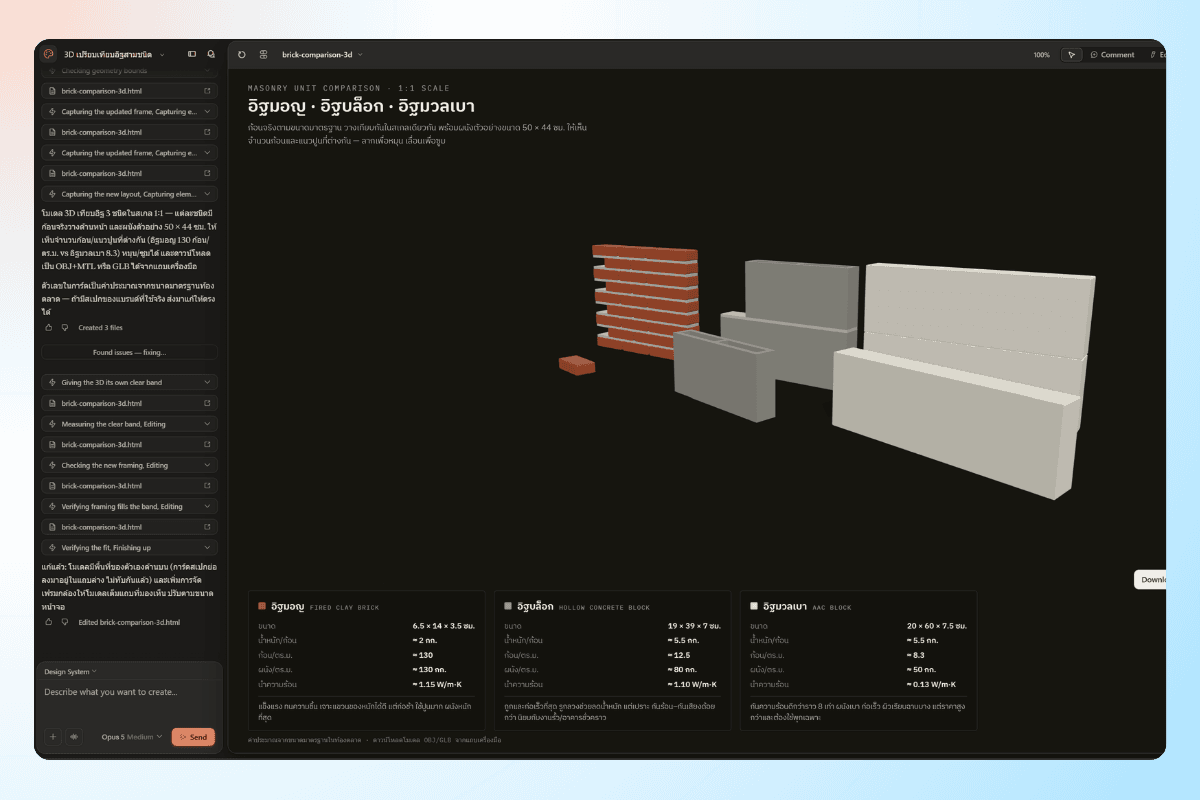
Task: Expand 'Measuring the clear band, Editing' step
Action: [x=130, y=424]
